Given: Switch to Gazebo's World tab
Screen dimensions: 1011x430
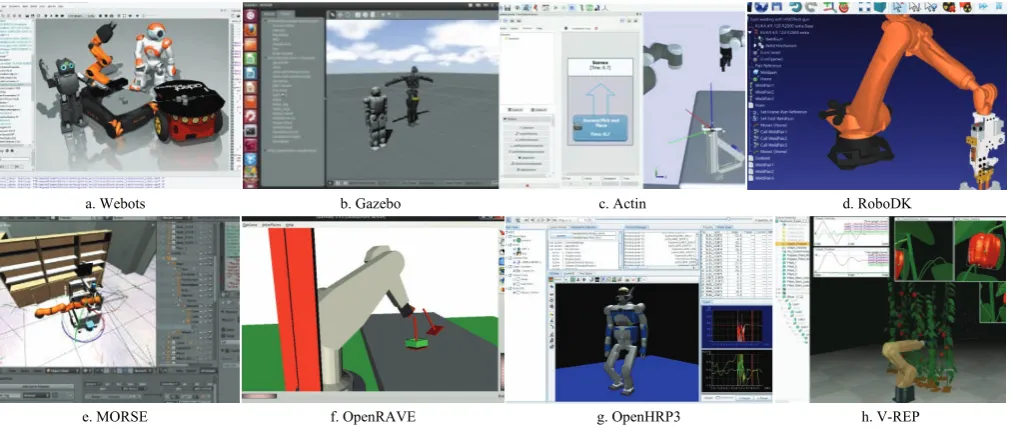Looking at the screenshot, I should coord(269,14).
